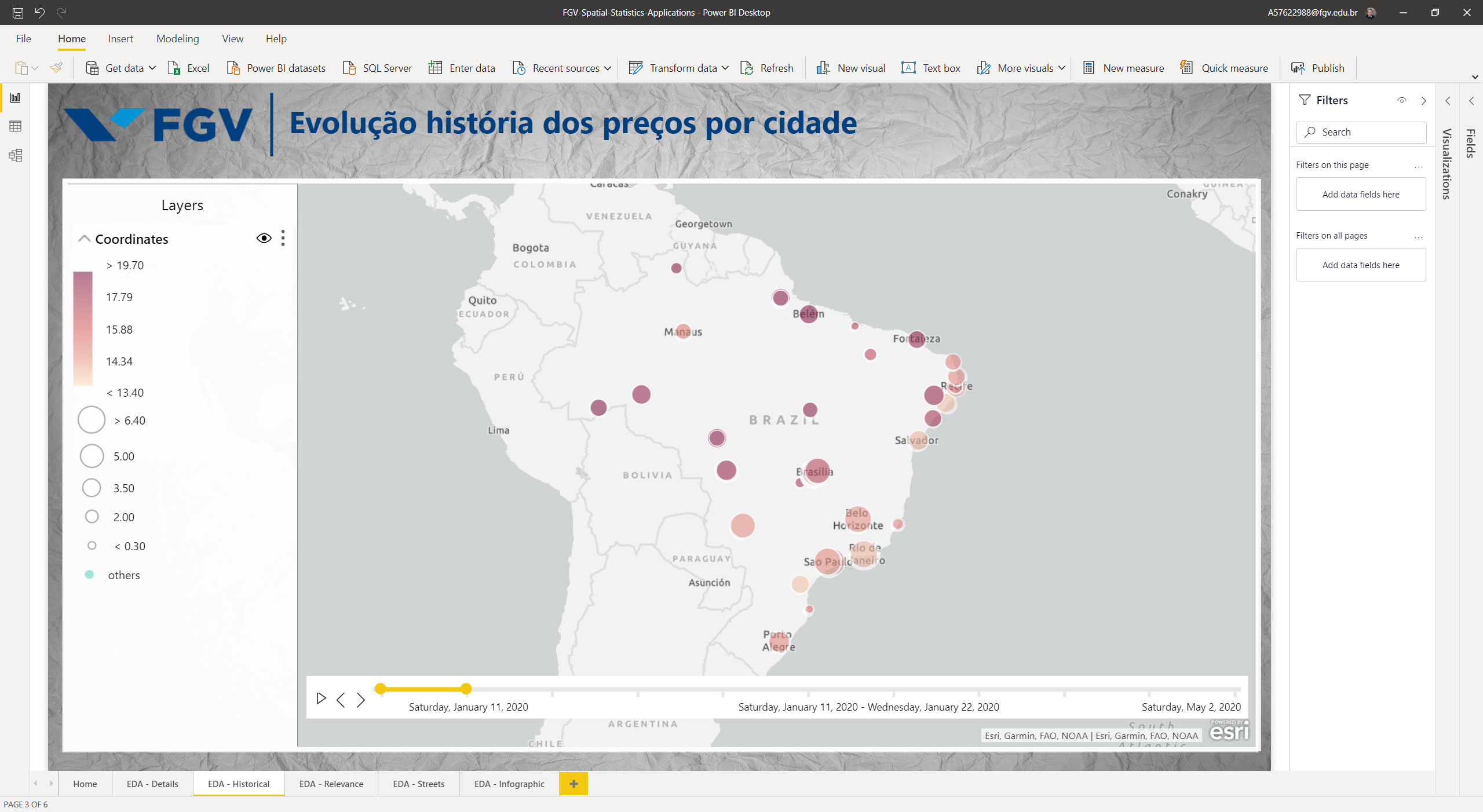The width and height of the screenshot is (1483, 812).
Task: Open the Modeling ribbon tab
Action: (x=177, y=39)
